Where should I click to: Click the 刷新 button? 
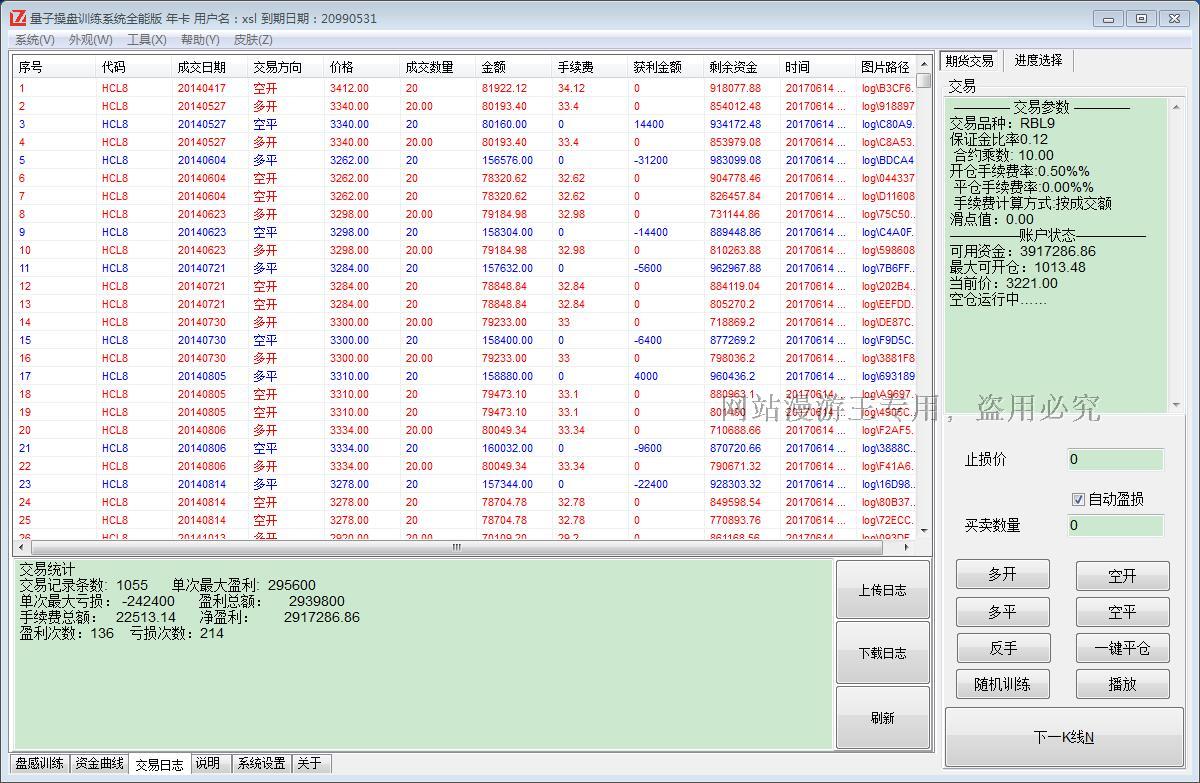(883, 718)
